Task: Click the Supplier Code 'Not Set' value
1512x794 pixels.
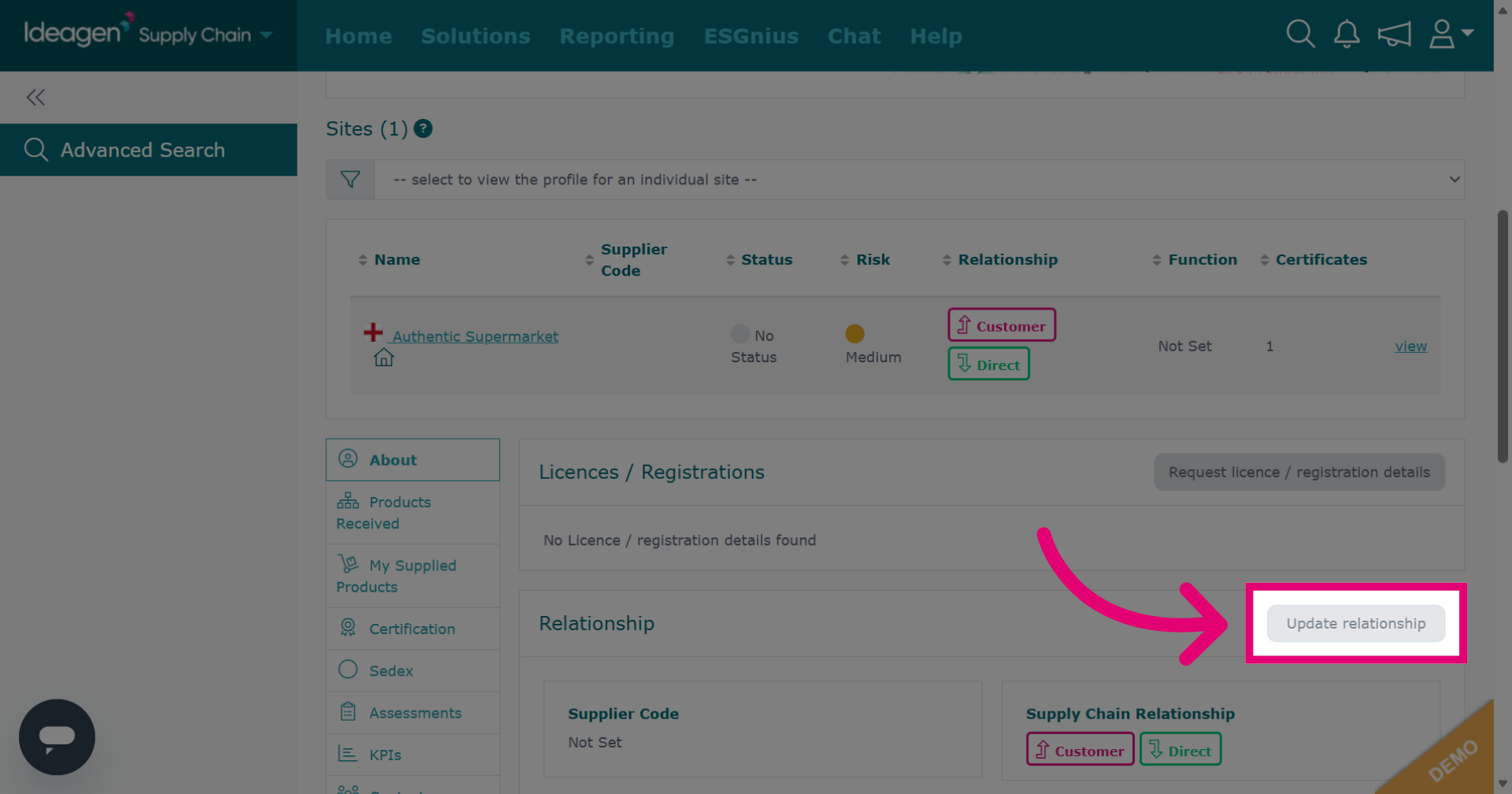Action: pos(595,742)
